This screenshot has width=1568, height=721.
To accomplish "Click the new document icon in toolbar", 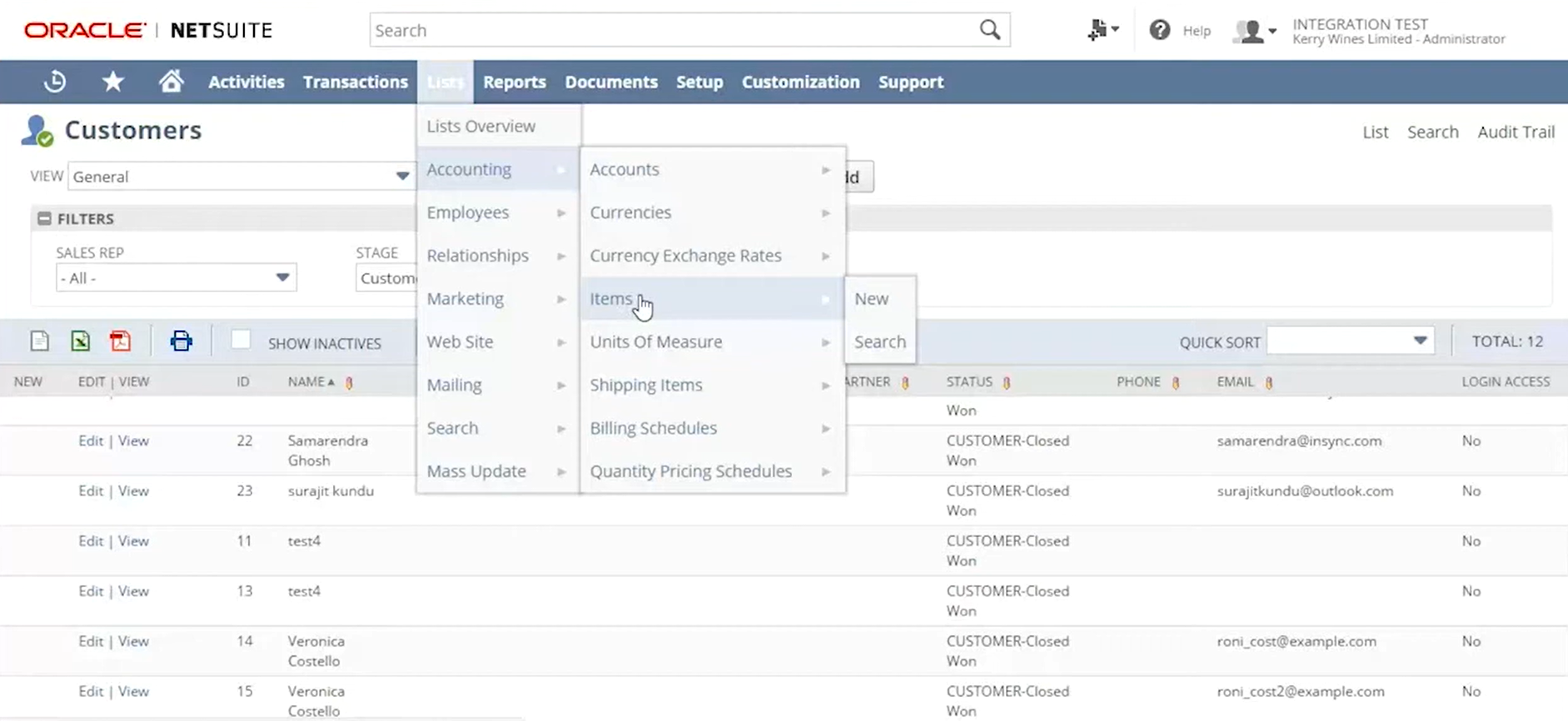I will click(39, 341).
